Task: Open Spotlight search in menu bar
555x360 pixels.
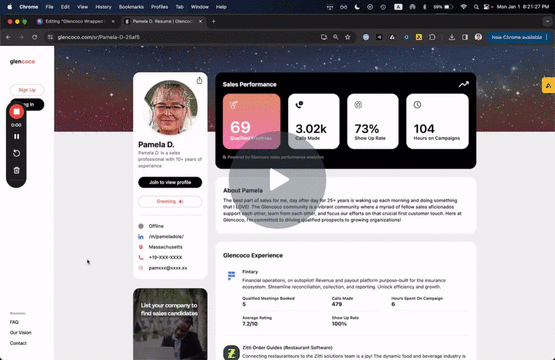Action: (476, 7)
